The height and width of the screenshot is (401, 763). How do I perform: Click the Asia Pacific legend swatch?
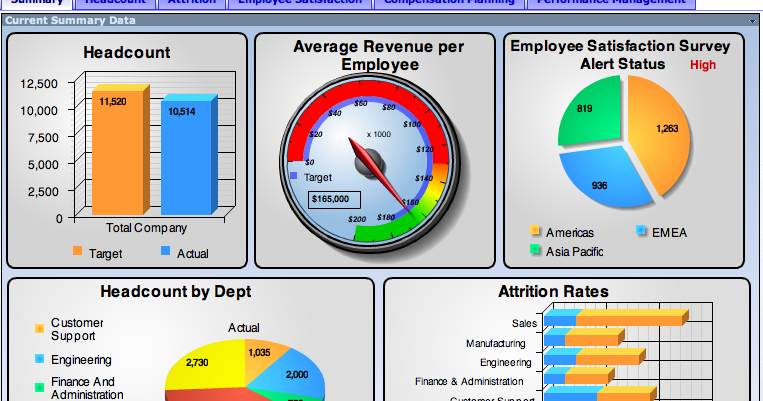pos(535,249)
